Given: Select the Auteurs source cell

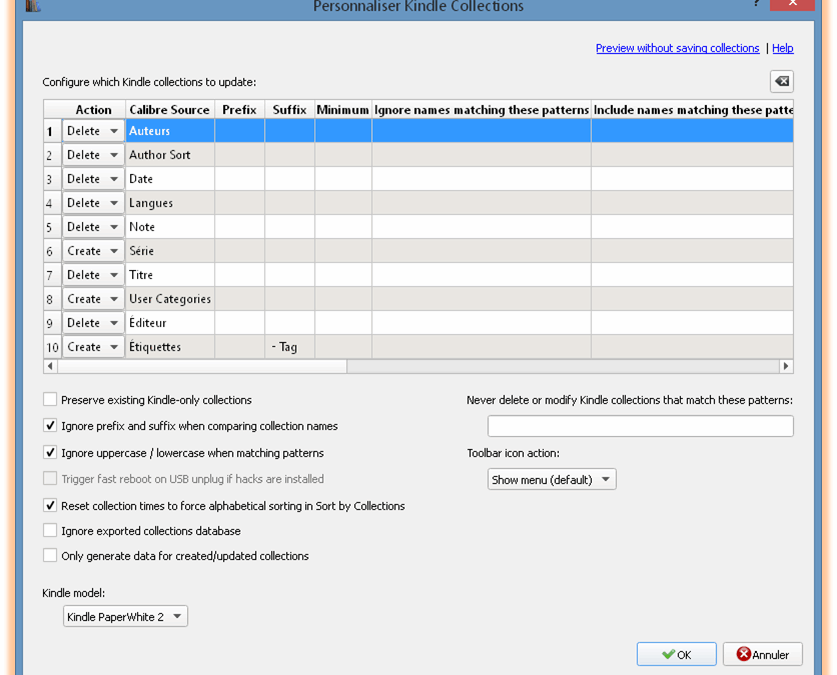Looking at the screenshot, I should pos(170,131).
